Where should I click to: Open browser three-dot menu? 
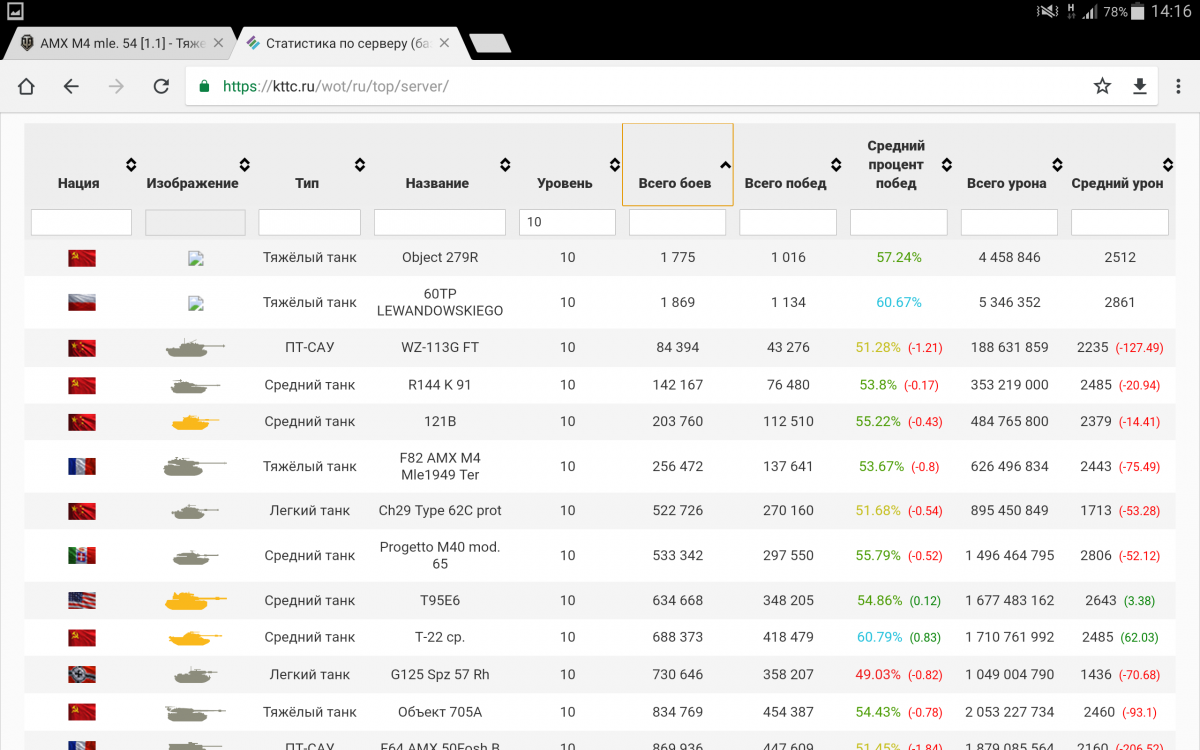(x=1175, y=87)
